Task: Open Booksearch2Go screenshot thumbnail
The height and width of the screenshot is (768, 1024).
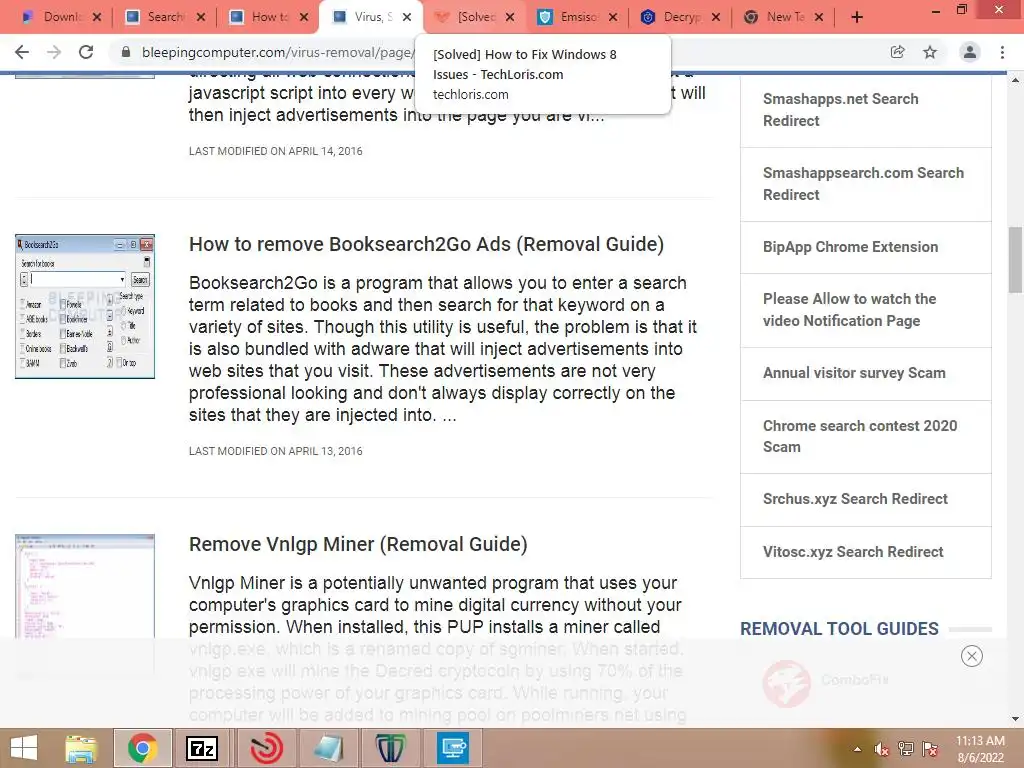Action: [x=85, y=306]
